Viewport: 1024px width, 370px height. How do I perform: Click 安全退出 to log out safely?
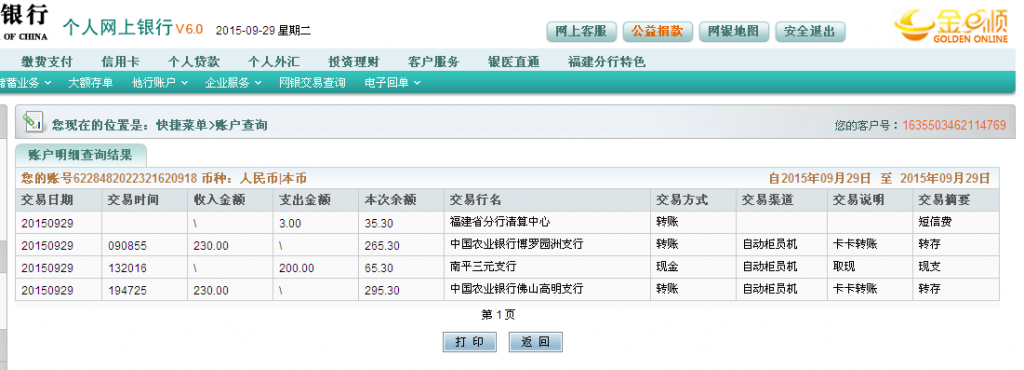(x=810, y=31)
